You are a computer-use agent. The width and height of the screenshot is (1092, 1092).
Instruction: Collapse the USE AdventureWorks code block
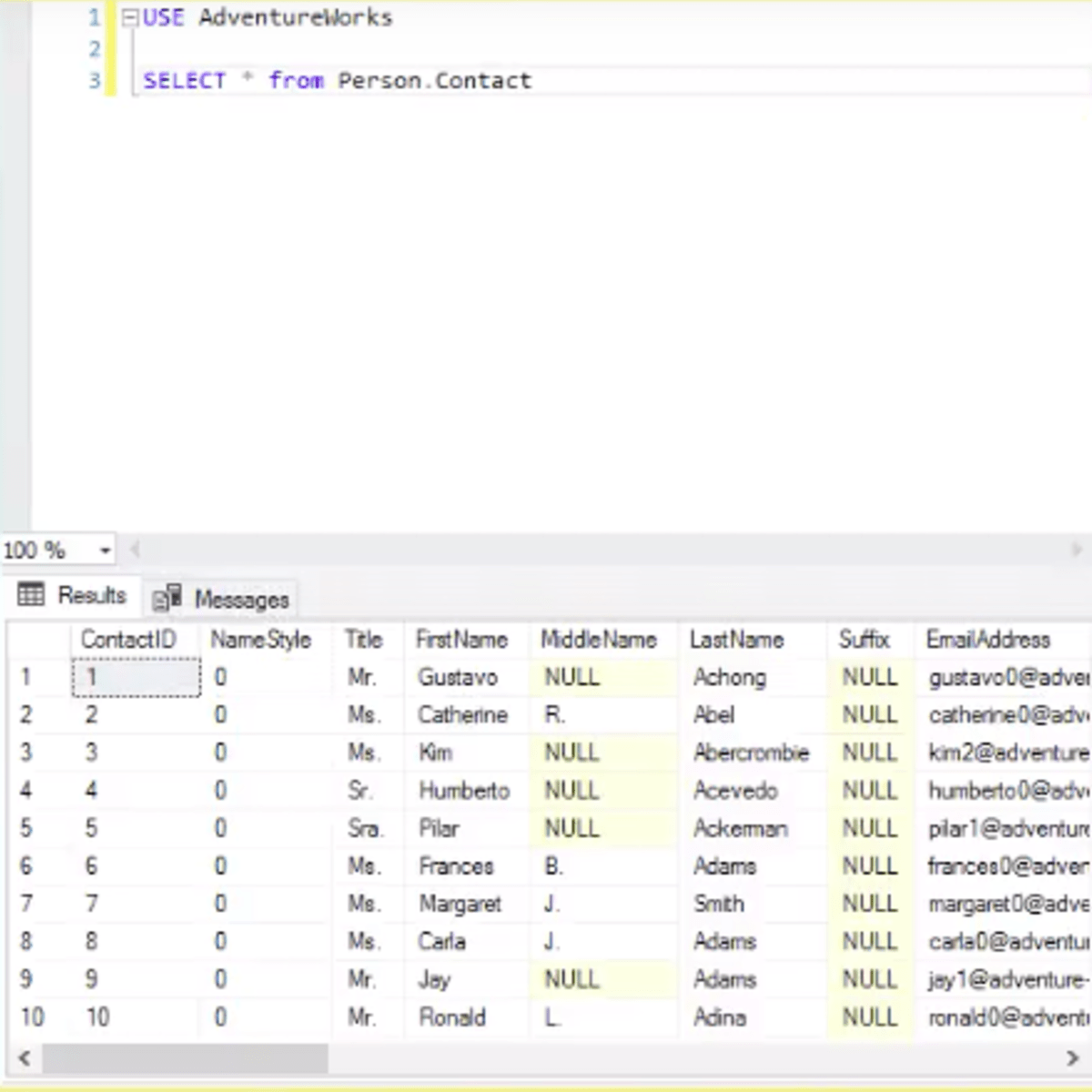[129, 17]
